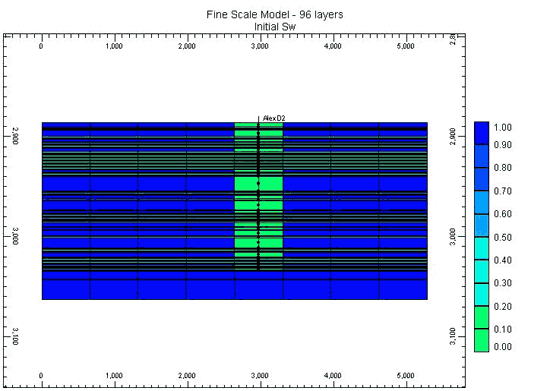Choose the 0.00 bright green legend swatch

coord(481,340)
